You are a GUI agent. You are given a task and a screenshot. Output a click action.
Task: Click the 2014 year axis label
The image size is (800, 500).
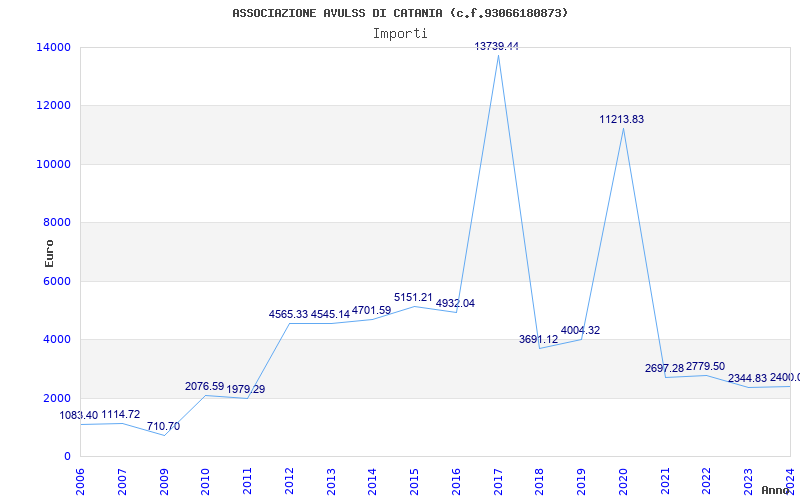[372, 481]
